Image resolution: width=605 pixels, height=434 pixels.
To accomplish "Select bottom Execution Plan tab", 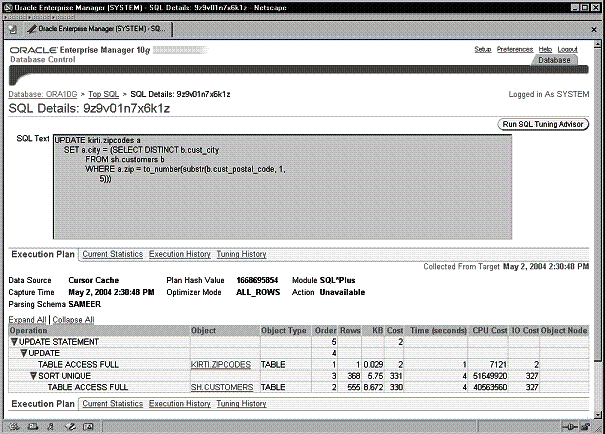I will click(x=43, y=404).
